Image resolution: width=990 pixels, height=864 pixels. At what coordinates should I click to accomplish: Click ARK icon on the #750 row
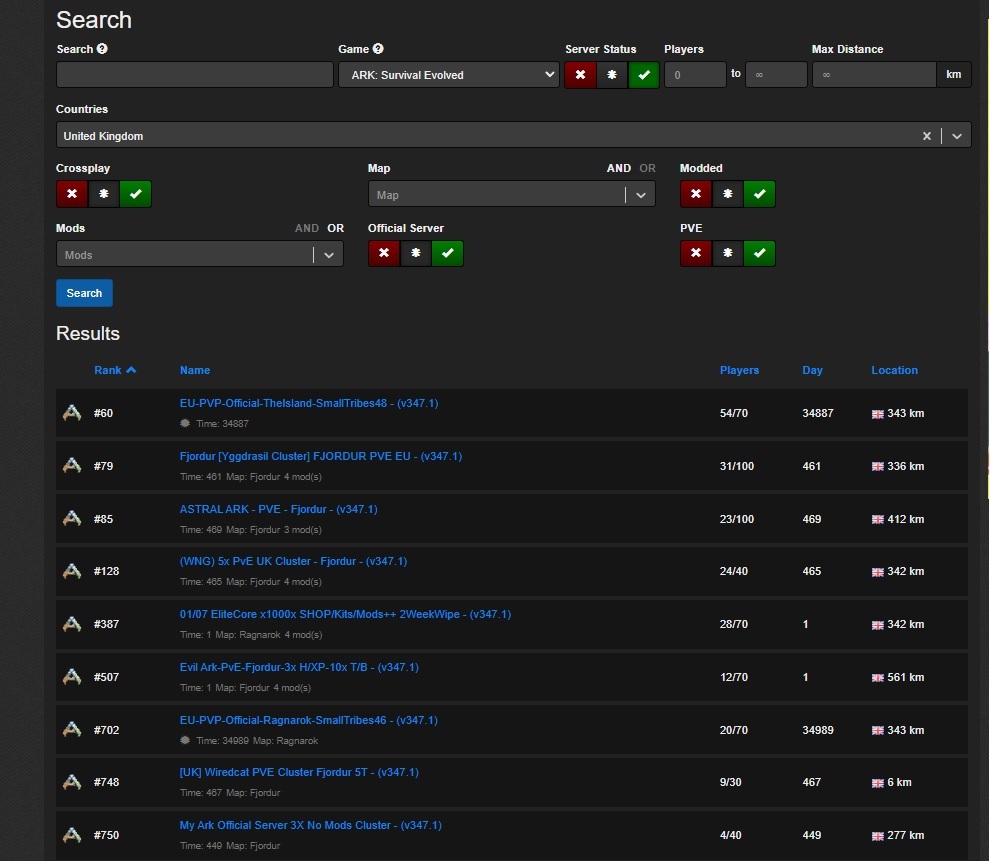[x=72, y=835]
